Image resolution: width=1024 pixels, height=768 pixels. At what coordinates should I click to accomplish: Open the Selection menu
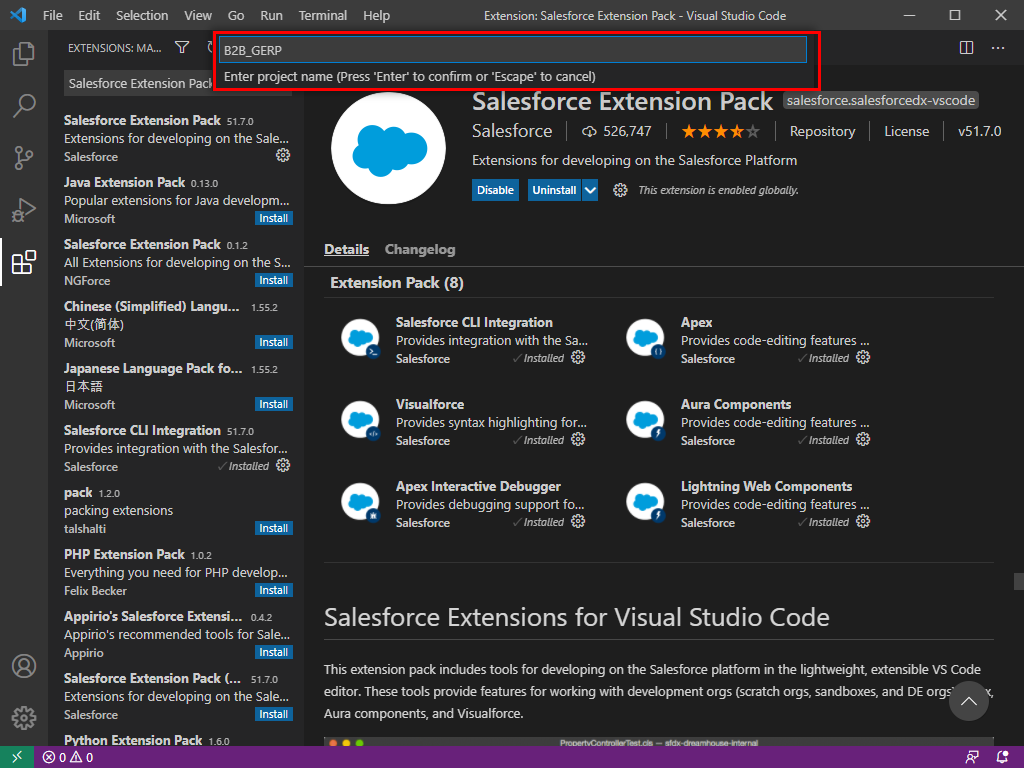coord(142,15)
